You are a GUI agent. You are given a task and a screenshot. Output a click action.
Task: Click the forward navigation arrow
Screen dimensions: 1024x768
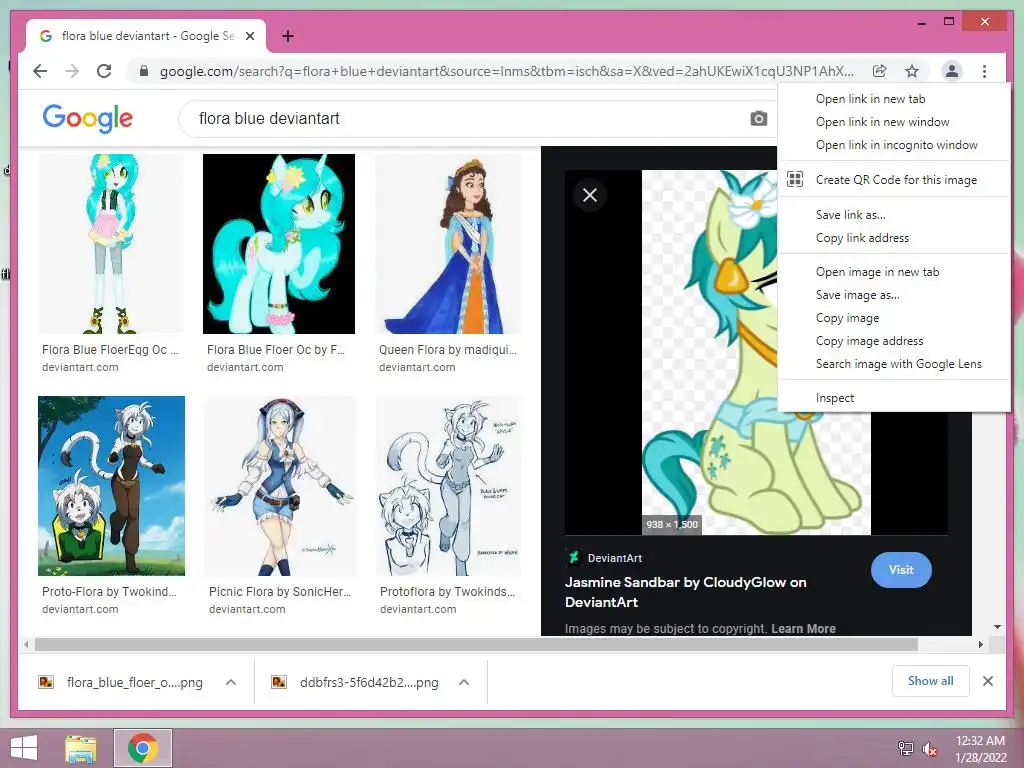point(72,71)
